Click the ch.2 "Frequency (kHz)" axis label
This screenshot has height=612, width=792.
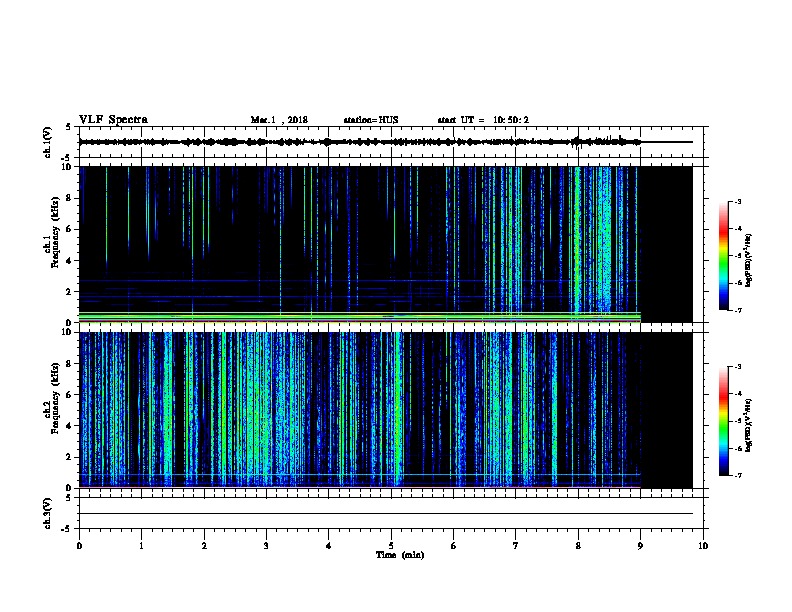point(55,398)
